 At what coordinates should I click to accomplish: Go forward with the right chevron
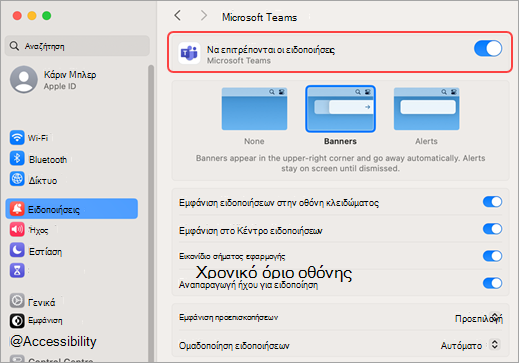(x=204, y=16)
